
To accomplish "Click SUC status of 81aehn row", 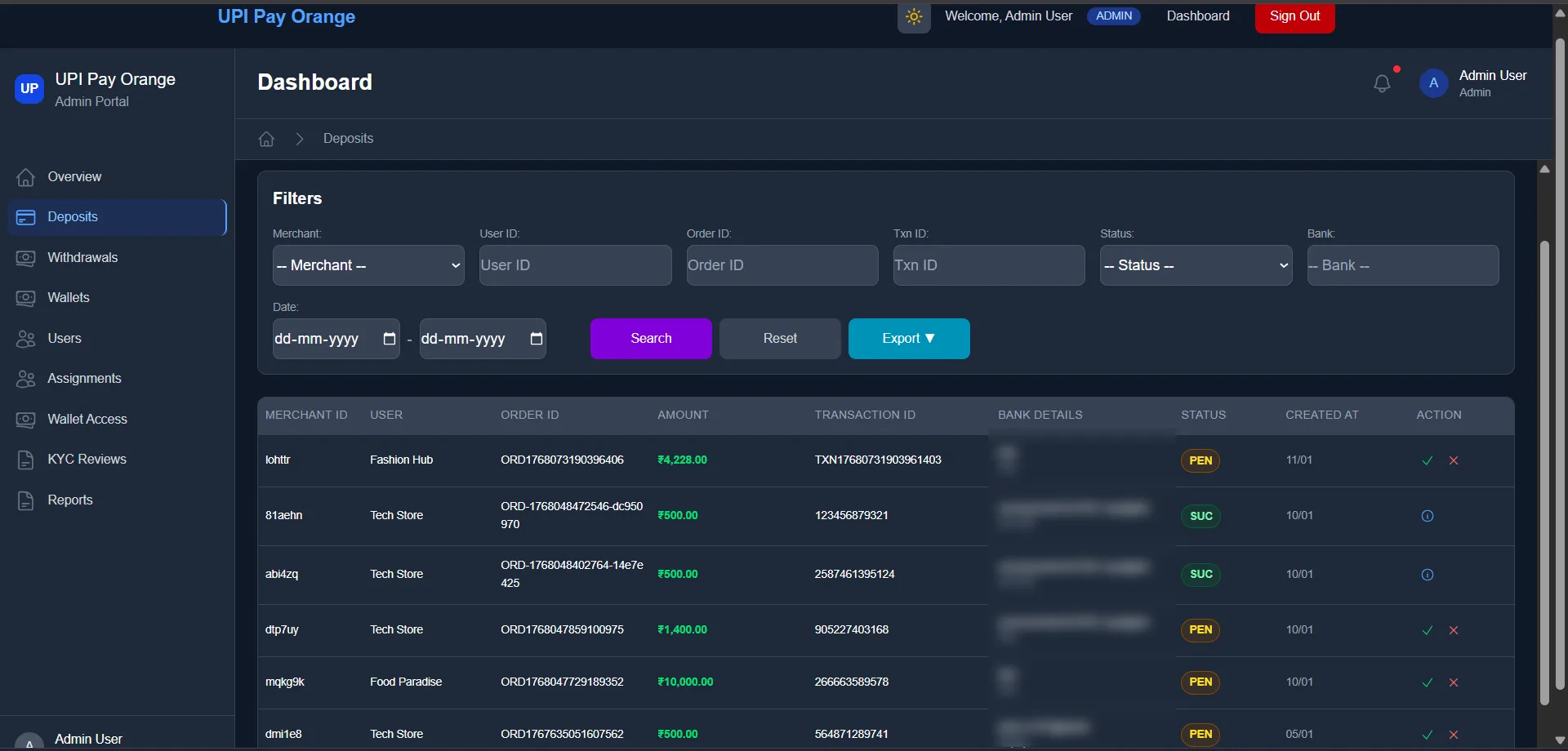I will coord(1200,516).
